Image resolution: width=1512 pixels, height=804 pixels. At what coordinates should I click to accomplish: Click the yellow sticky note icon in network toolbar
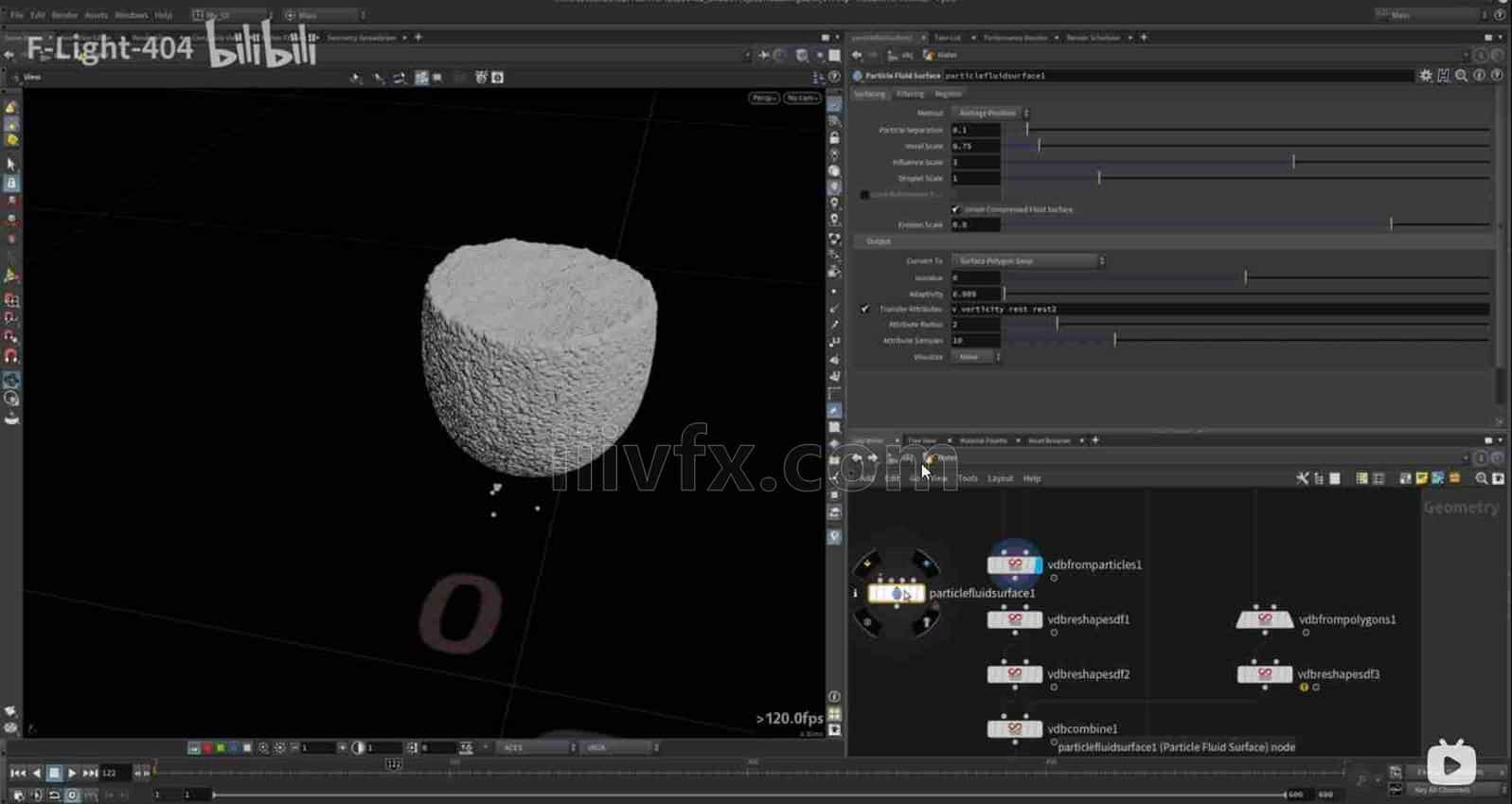[x=1422, y=479]
